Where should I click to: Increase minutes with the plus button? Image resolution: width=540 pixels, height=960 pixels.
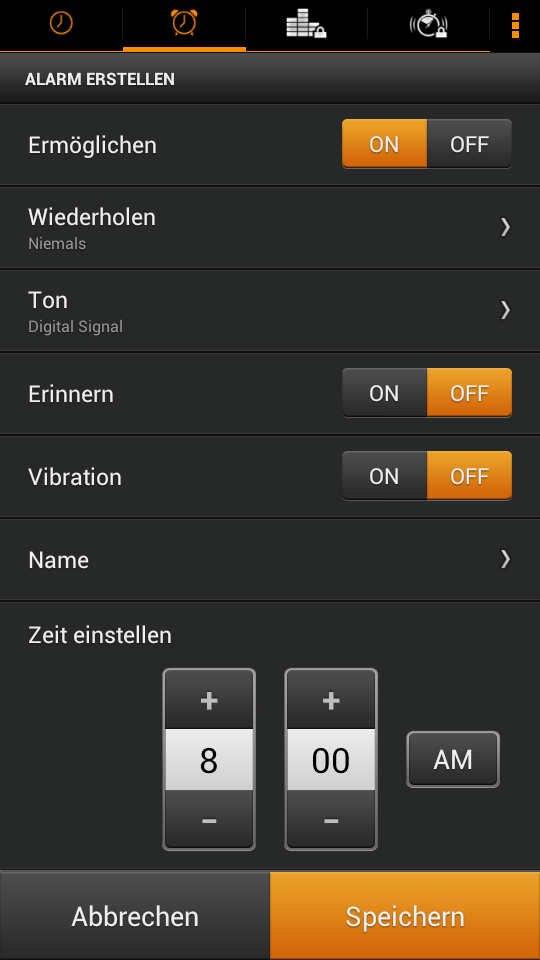[331, 700]
